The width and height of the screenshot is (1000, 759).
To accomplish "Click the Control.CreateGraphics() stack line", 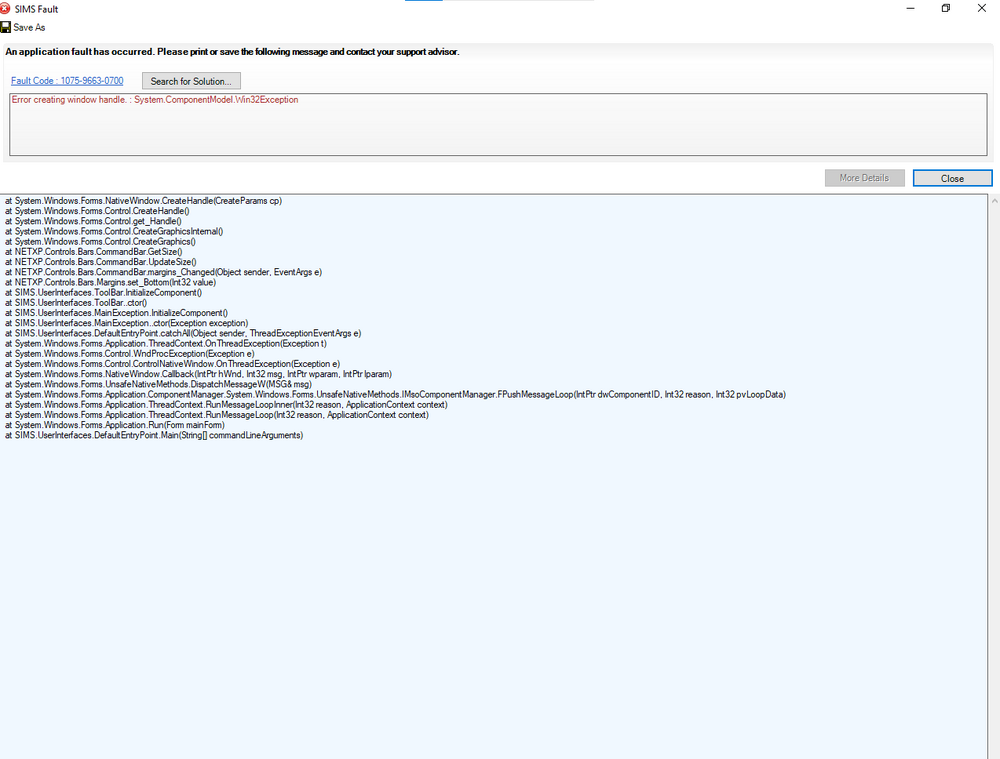I will click(x=100, y=242).
